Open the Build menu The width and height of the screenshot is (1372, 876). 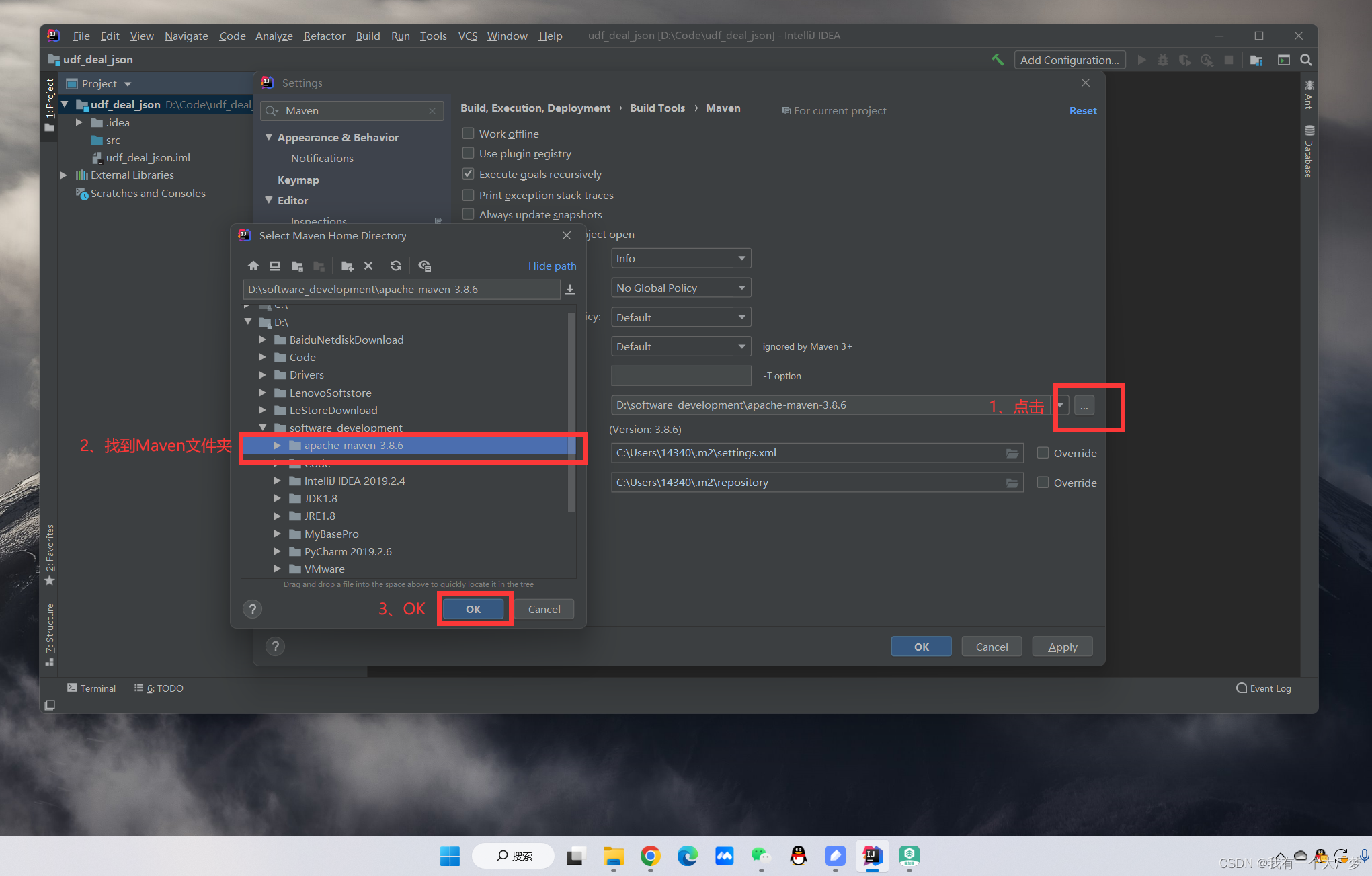point(368,36)
